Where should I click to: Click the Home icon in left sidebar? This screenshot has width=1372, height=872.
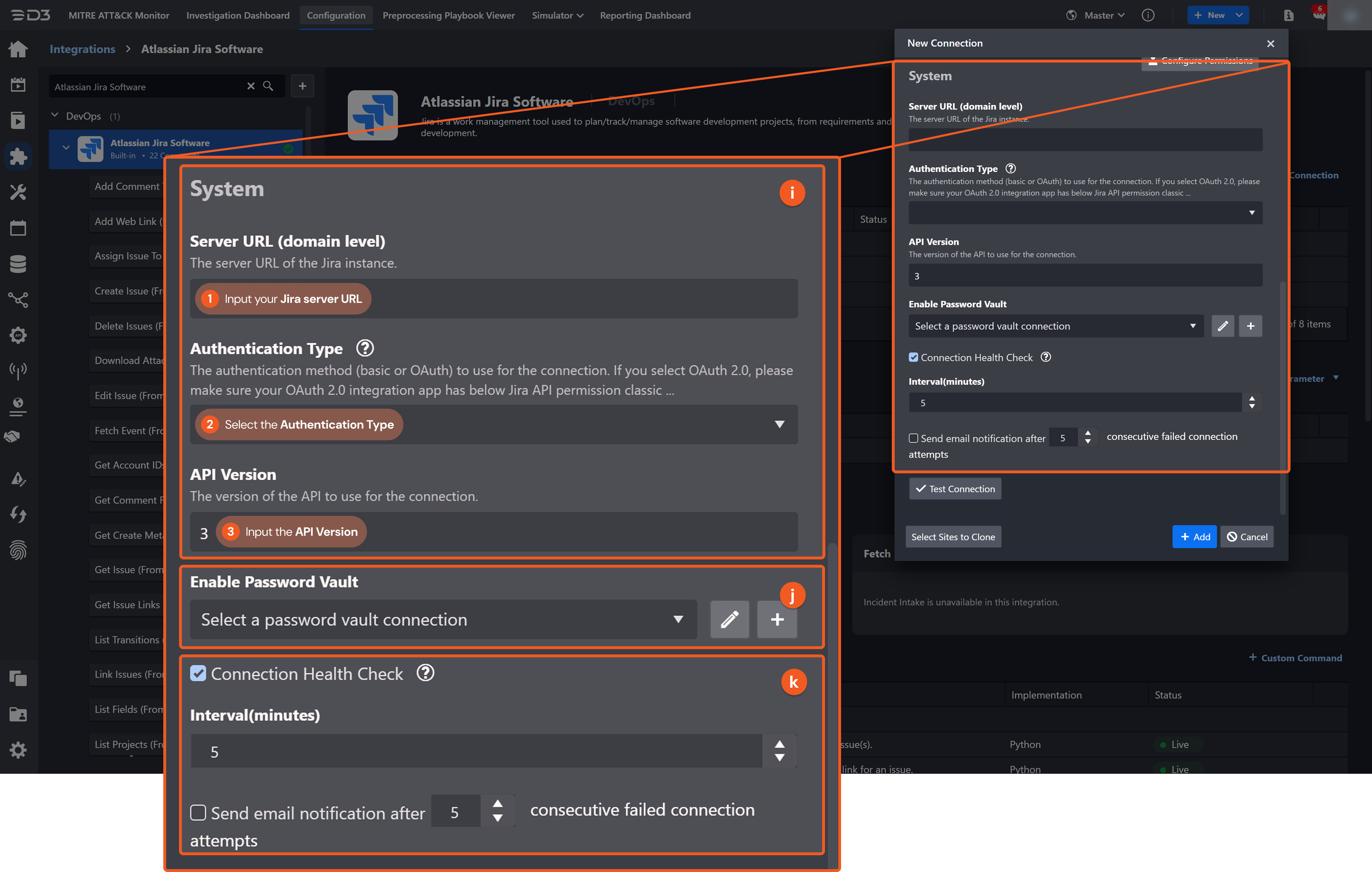coord(18,49)
